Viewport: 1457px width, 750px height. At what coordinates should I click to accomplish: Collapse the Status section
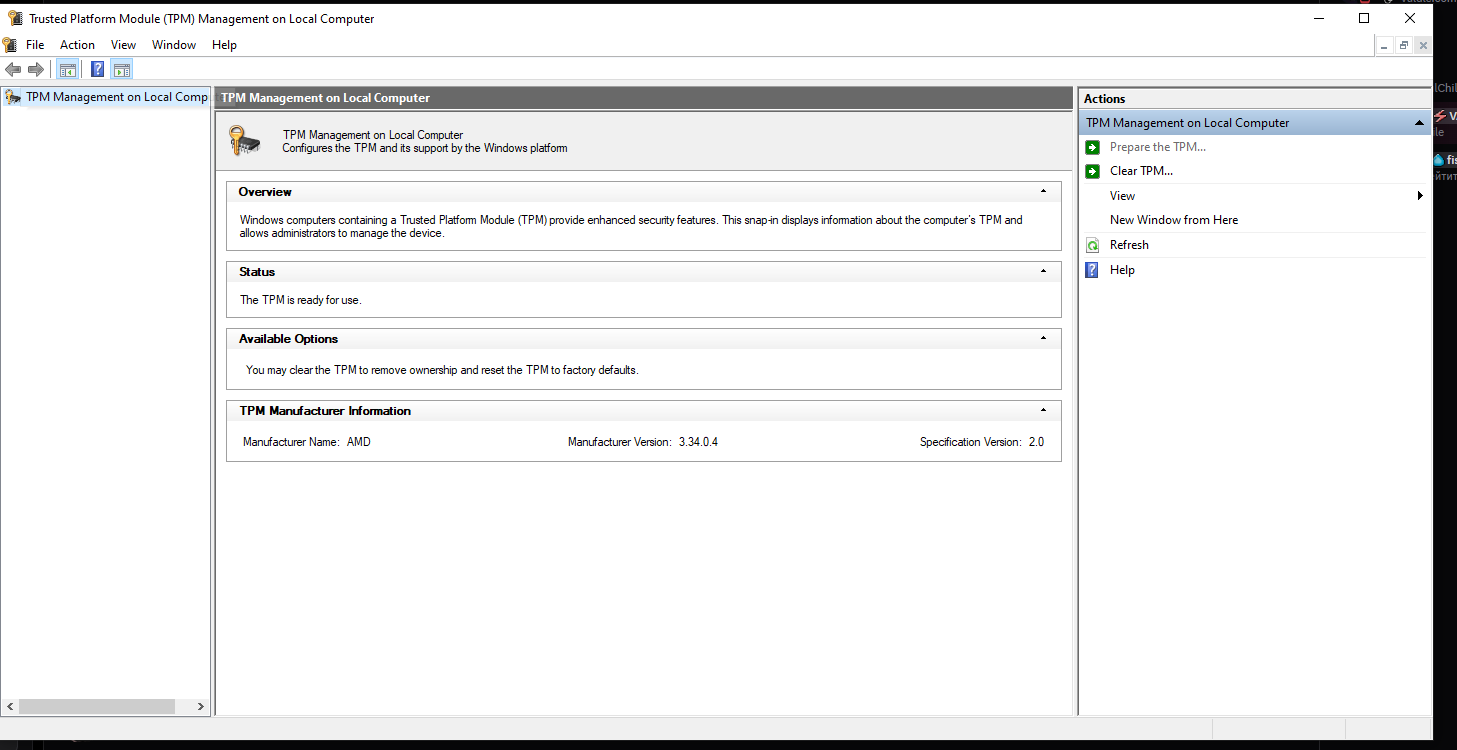(x=1043, y=271)
